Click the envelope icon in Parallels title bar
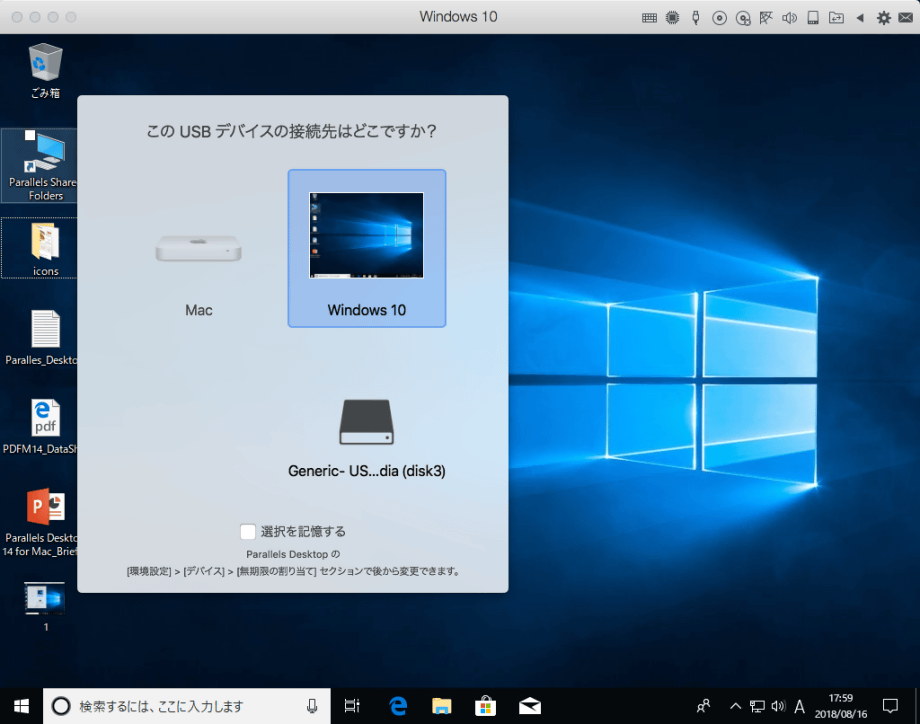Screen dimensions: 920x724 pos(906,18)
